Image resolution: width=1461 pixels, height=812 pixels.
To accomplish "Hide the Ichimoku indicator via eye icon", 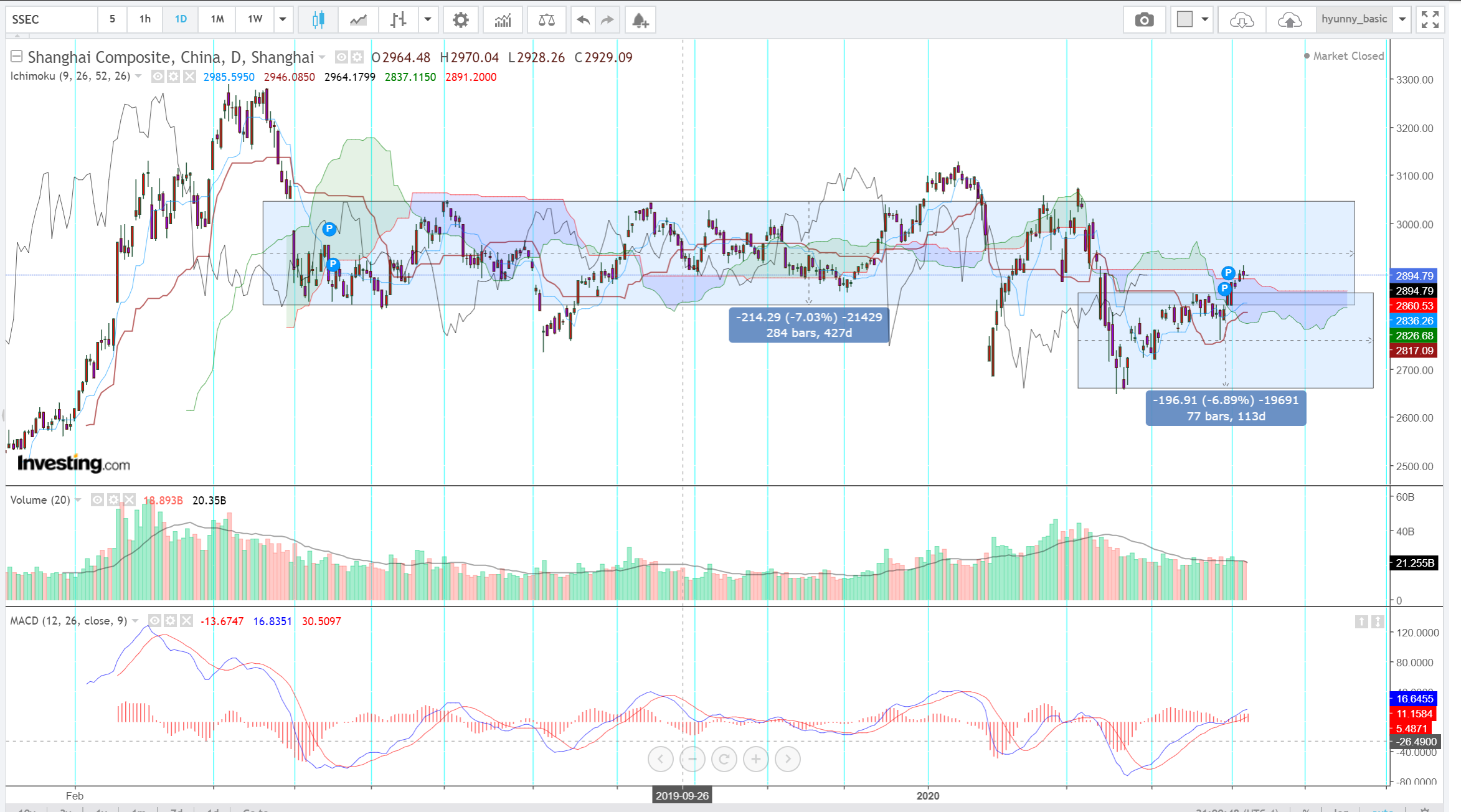I will click(158, 77).
